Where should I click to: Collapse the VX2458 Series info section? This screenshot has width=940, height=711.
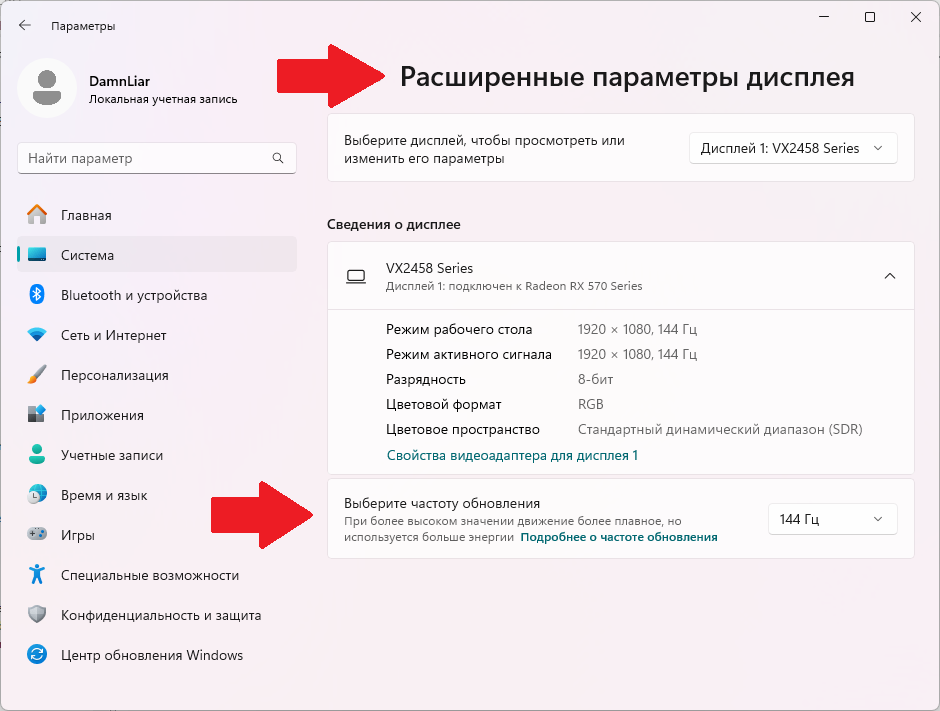pyautogui.click(x=889, y=276)
